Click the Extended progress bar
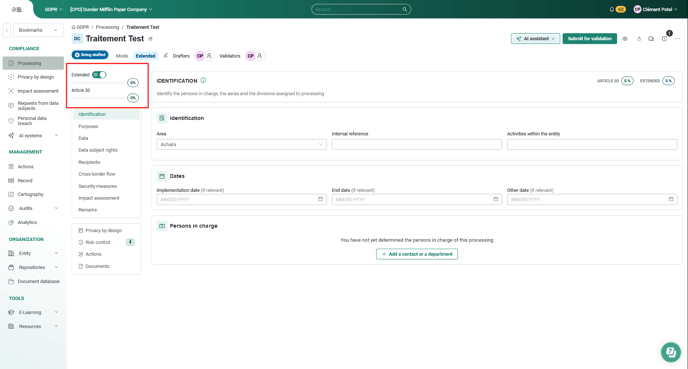688x369 pixels. click(98, 82)
